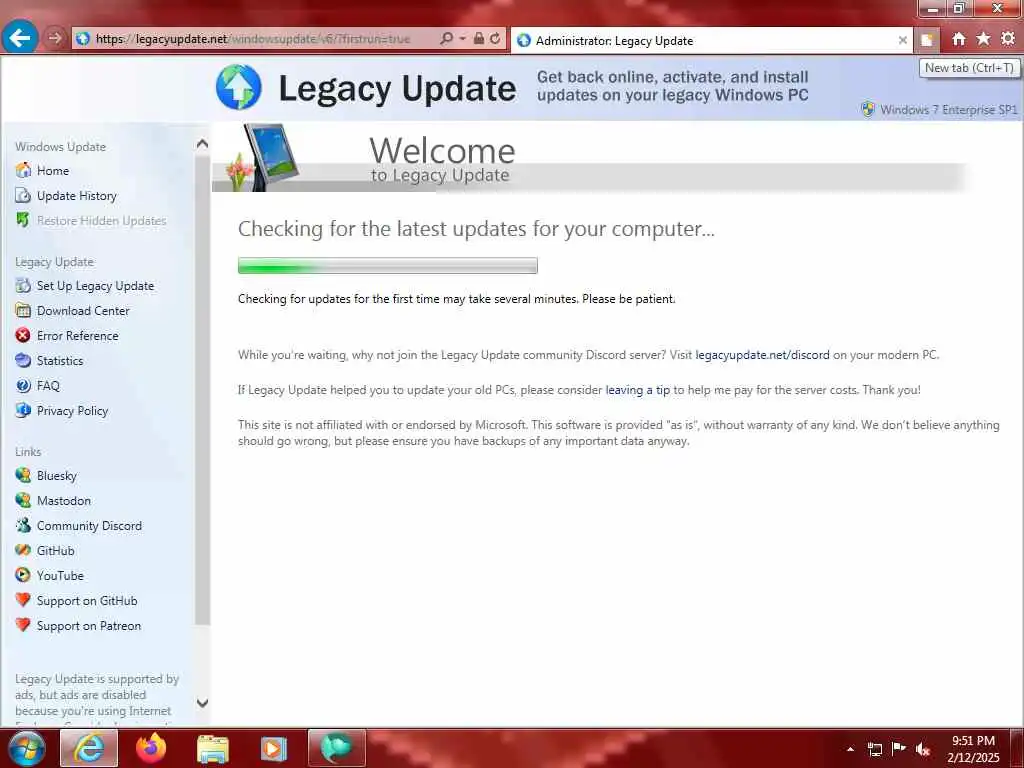Click the red Error Reference icon
This screenshot has width=1024, height=768.
[23, 335]
